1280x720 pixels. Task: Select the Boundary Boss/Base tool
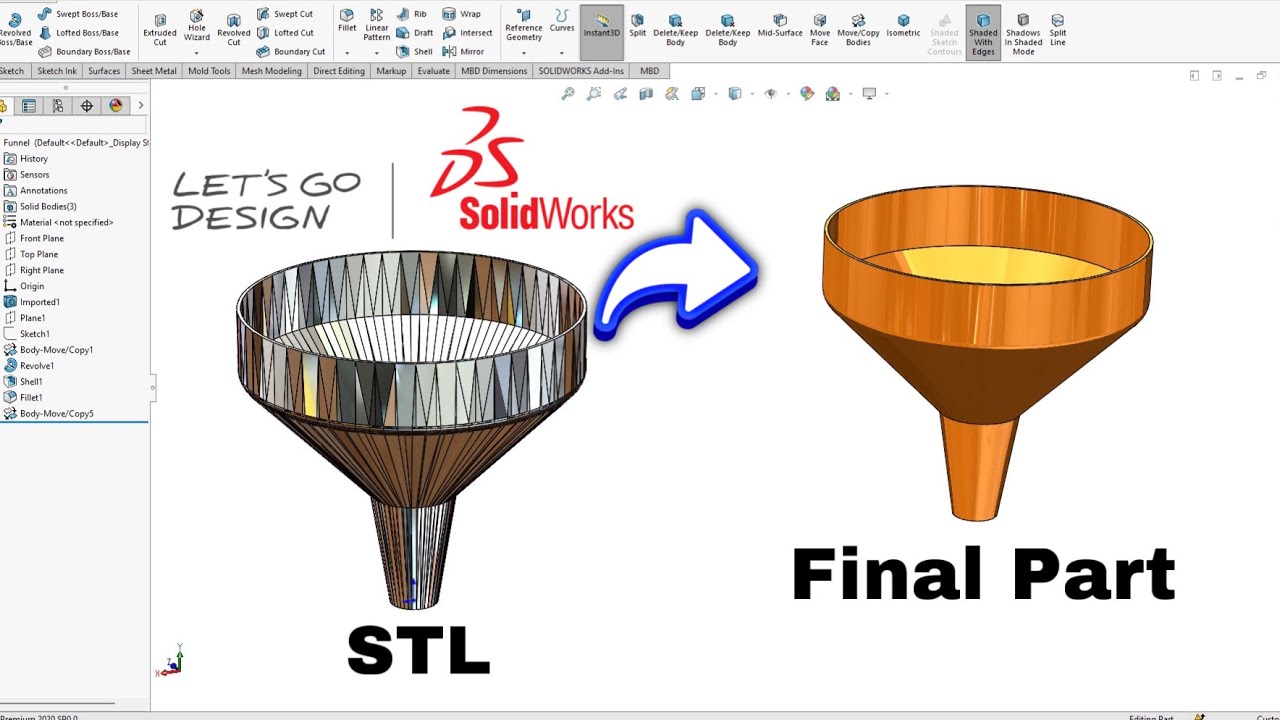(x=84, y=51)
